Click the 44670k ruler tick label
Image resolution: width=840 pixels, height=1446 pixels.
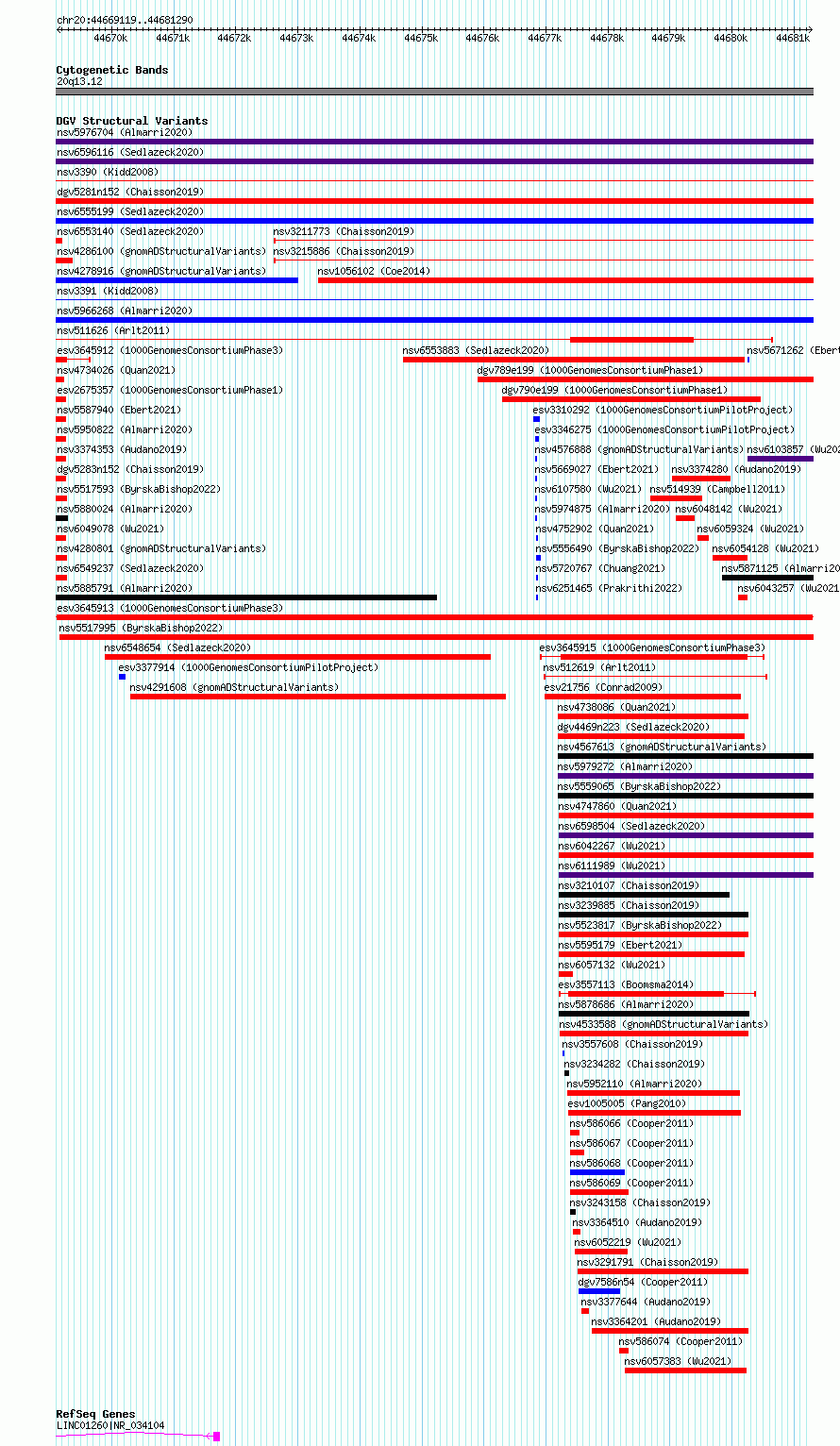110,38
